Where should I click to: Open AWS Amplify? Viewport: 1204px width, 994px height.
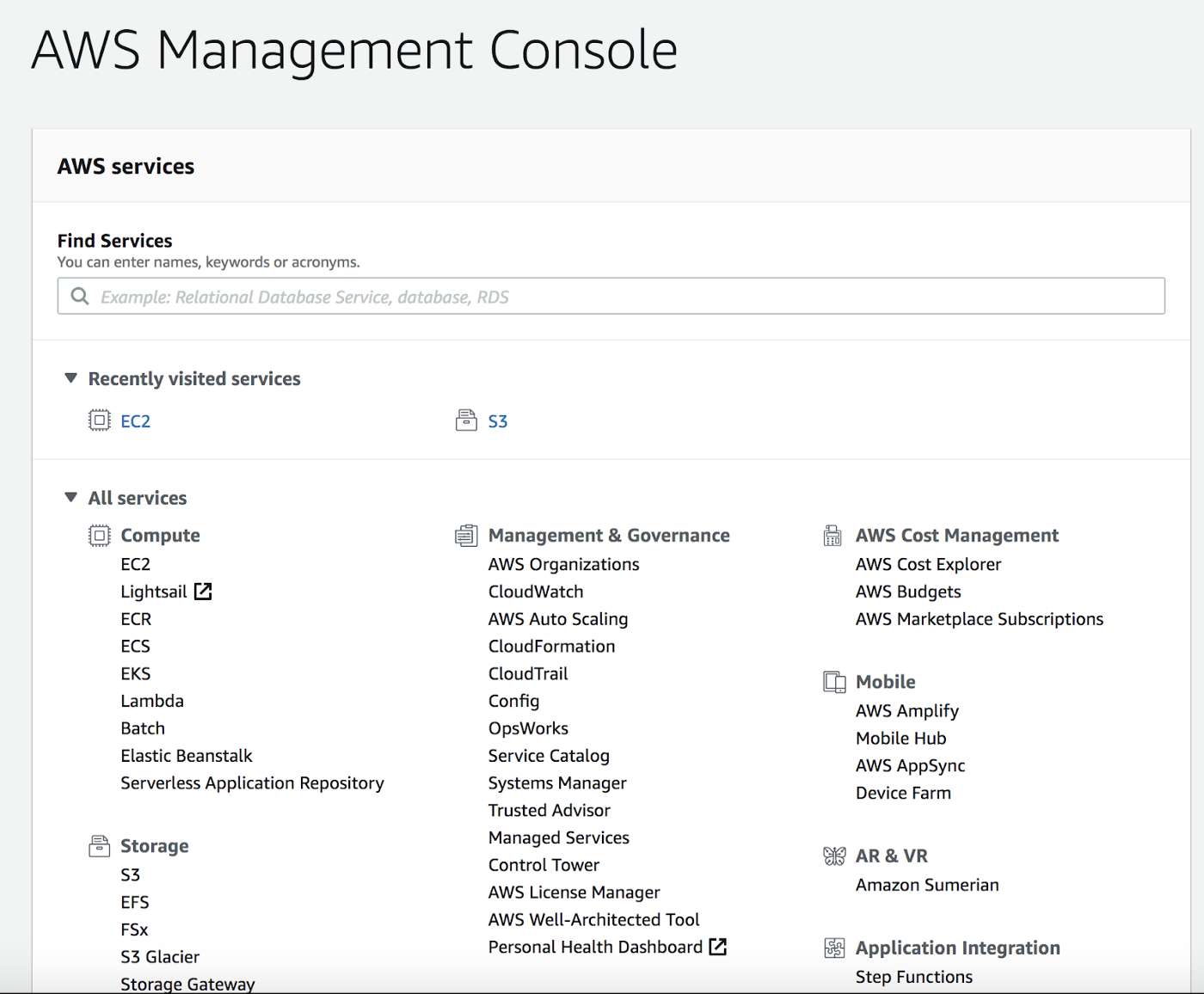point(907,711)
